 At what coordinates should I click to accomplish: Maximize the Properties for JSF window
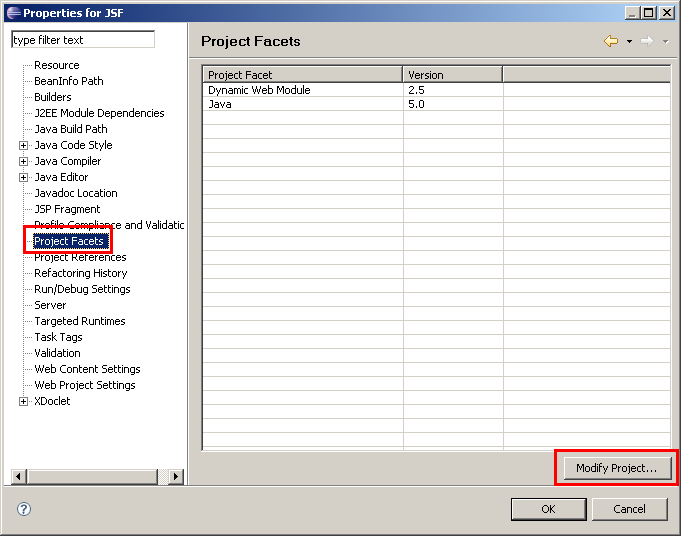(x=649, y=13)
